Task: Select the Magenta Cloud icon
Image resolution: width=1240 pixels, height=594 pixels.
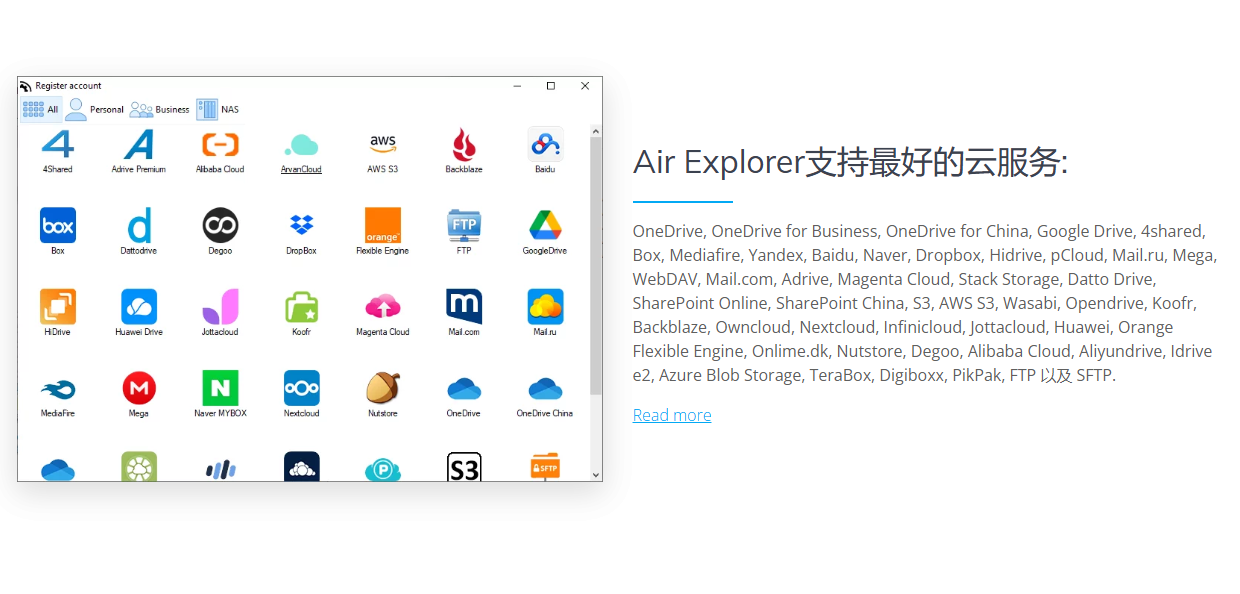Action: pyautogui.click(x=383, y=307)
